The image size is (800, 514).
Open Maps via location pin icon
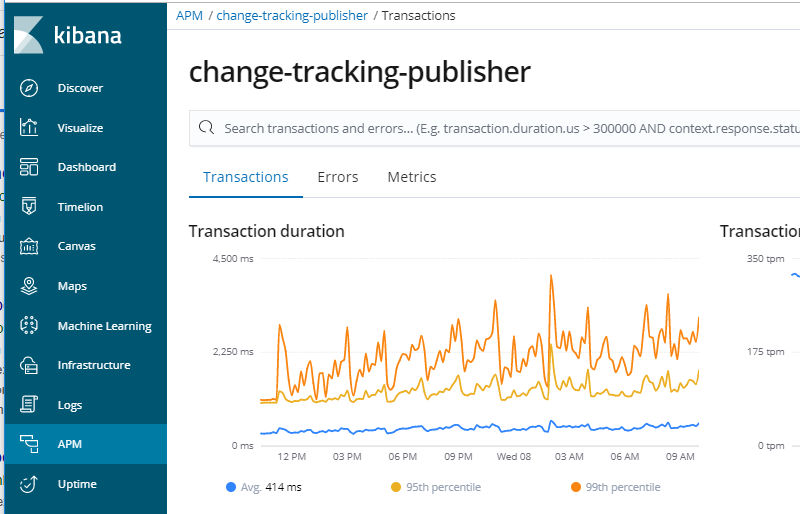(29, 285)
